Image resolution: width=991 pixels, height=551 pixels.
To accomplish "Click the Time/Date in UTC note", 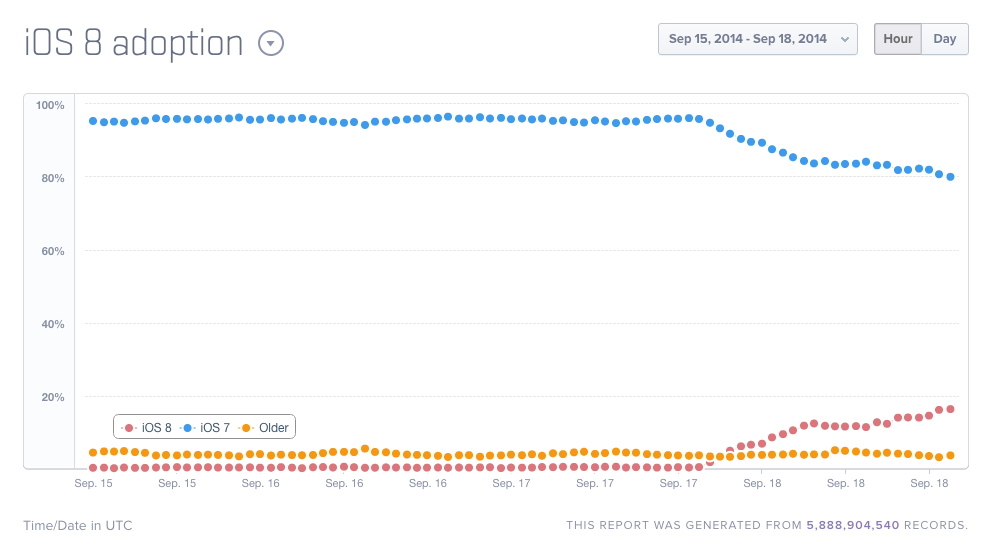I will (x=78, y=525).
